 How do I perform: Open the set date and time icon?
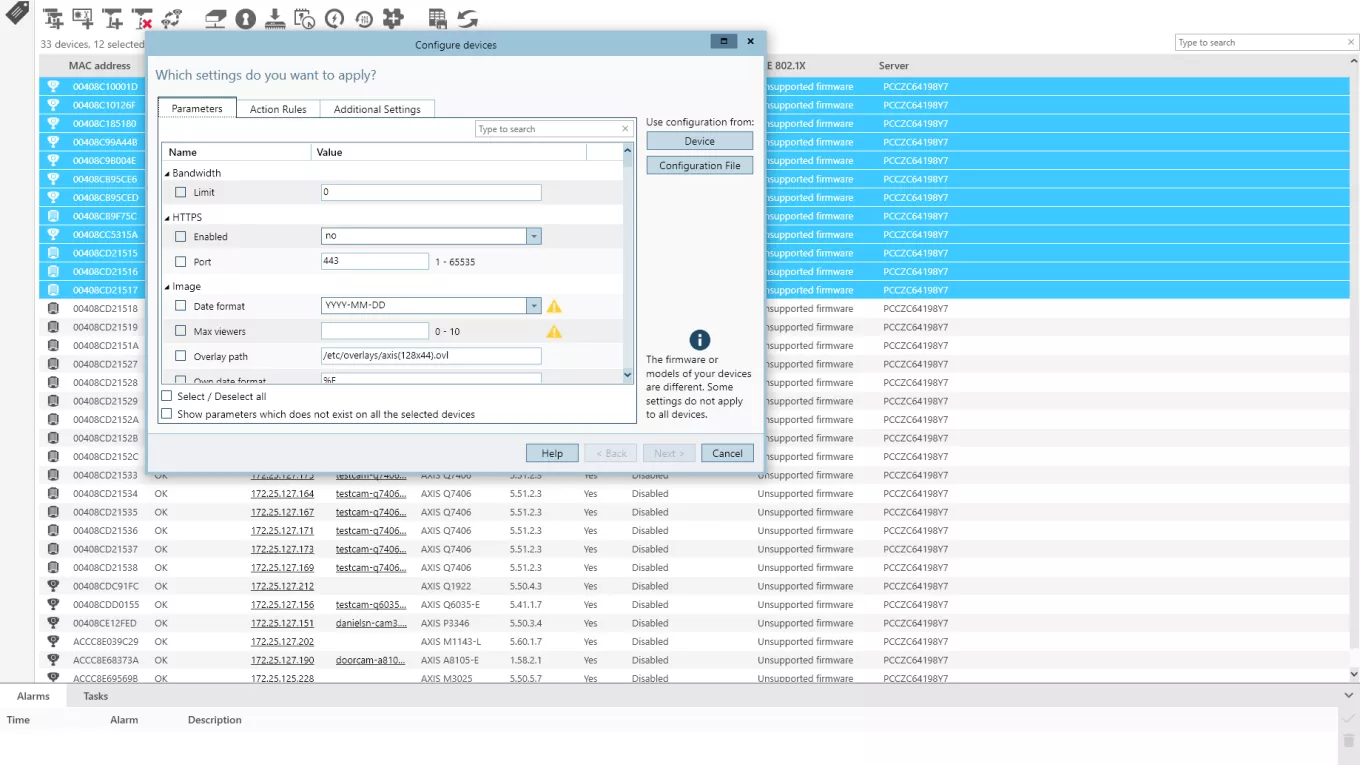306,17
